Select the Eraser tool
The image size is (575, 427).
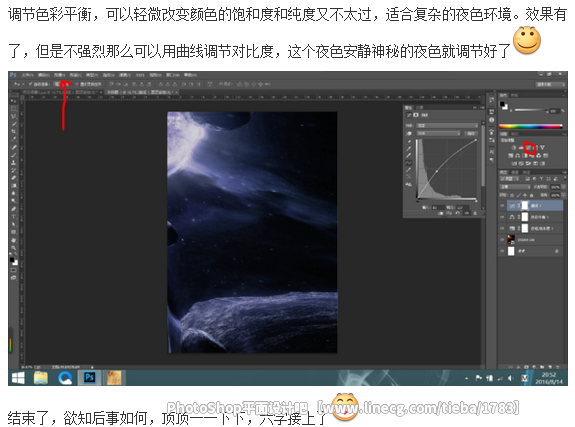pos(14,178)
